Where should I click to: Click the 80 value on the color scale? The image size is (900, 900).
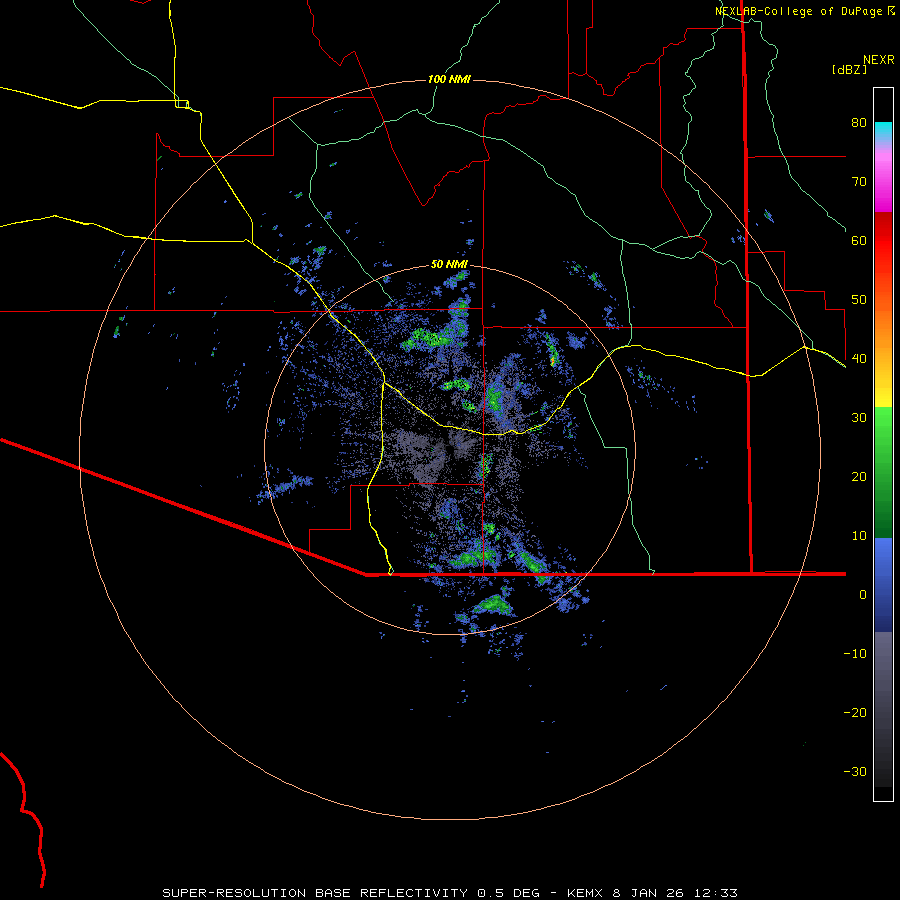[859, 123]
